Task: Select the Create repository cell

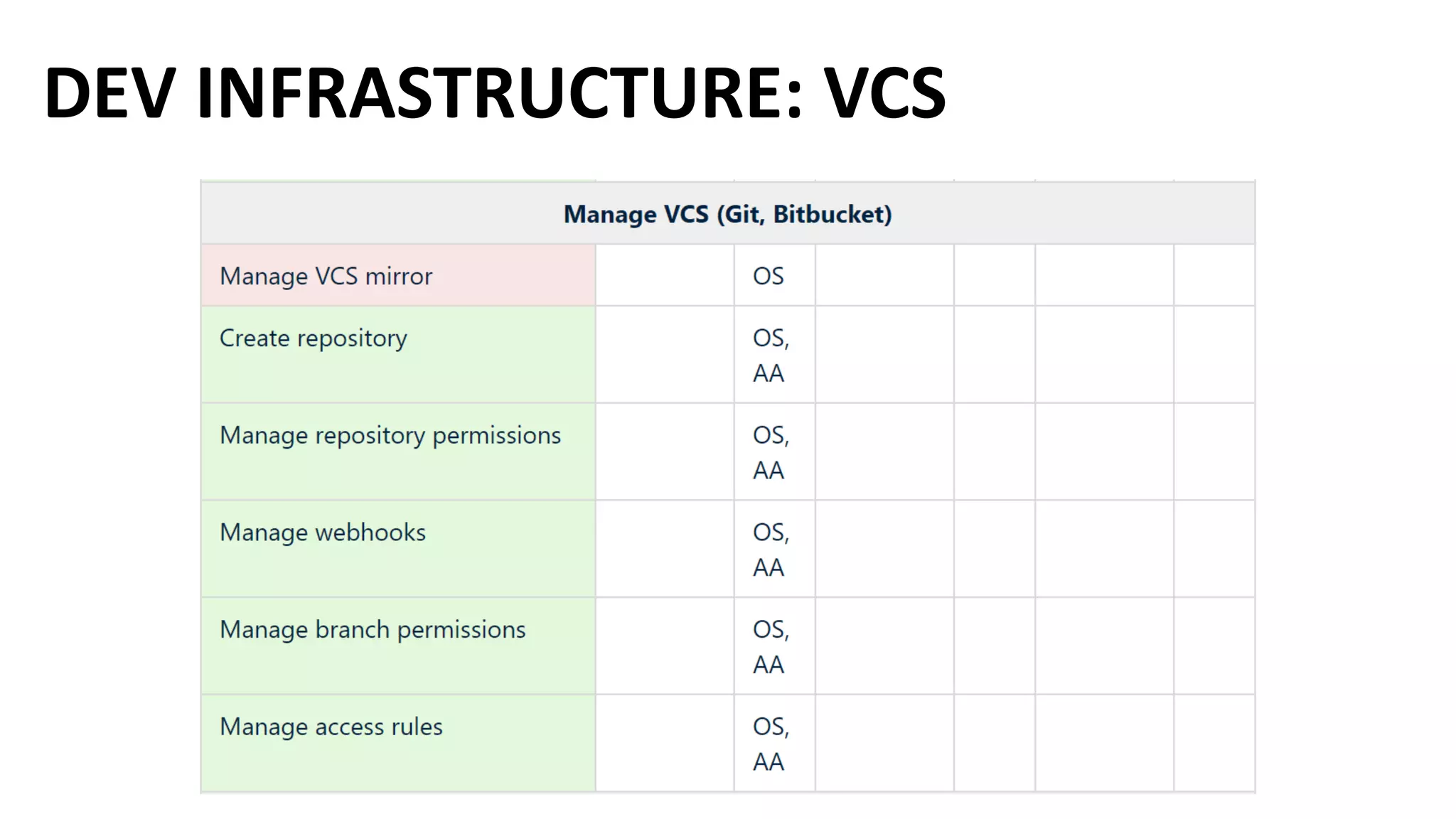Action: coord(313,338)
